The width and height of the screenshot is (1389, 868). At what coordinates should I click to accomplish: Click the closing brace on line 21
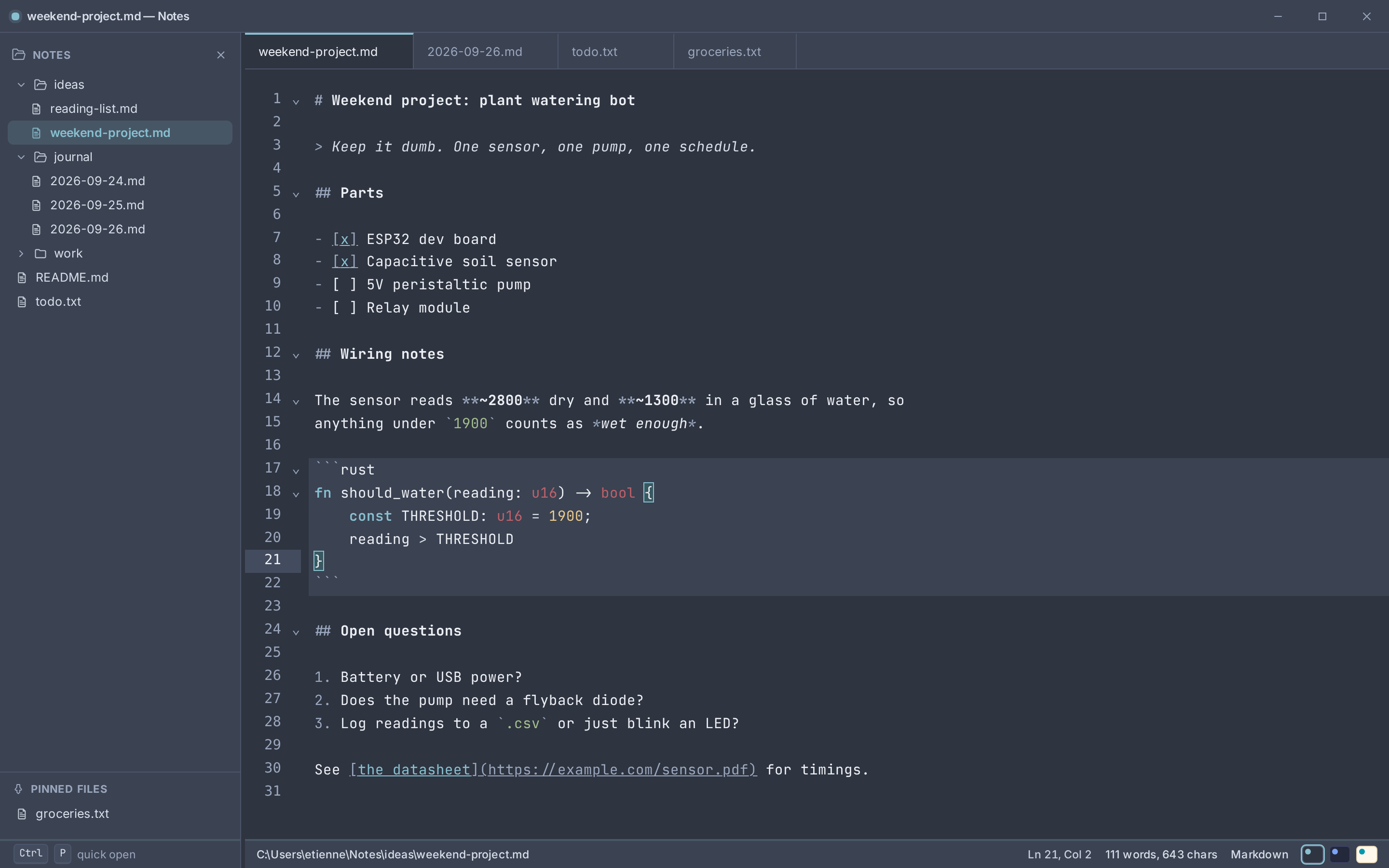click(x=318, y=561)
